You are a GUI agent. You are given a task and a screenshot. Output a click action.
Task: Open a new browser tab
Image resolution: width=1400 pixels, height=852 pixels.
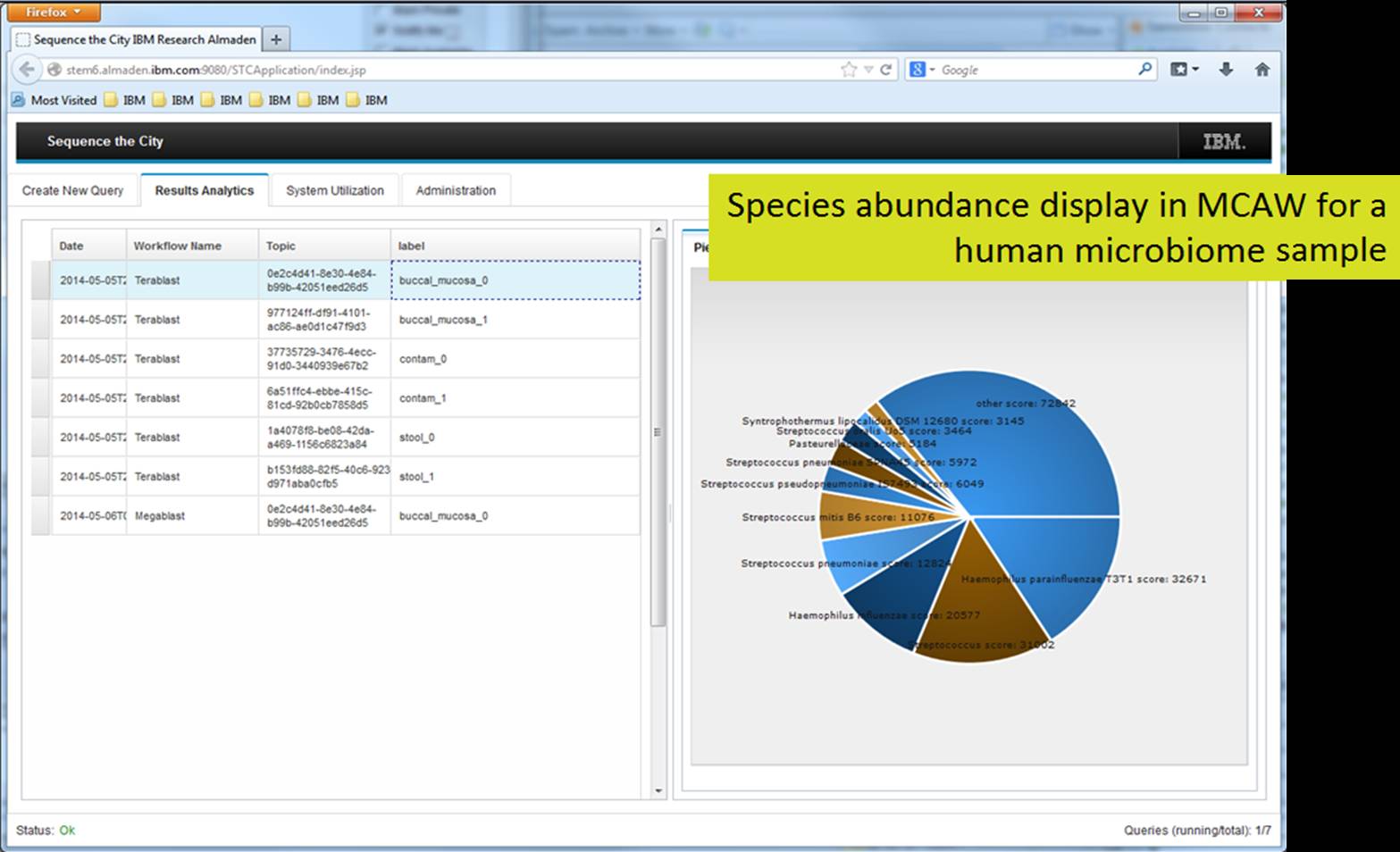(276, 39)
